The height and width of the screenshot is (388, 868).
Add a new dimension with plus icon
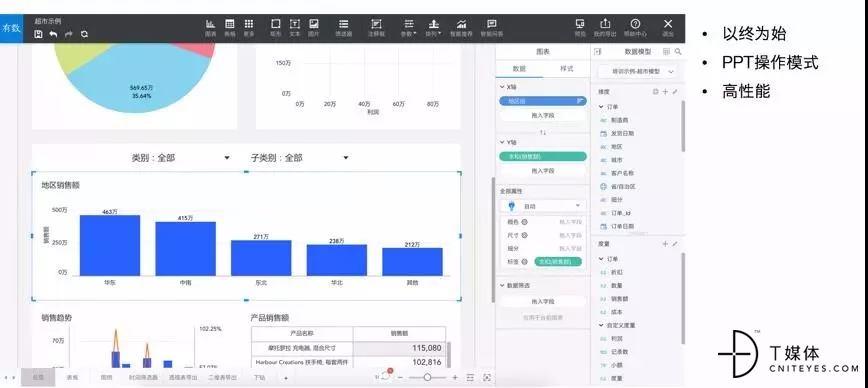click(665, 91)
